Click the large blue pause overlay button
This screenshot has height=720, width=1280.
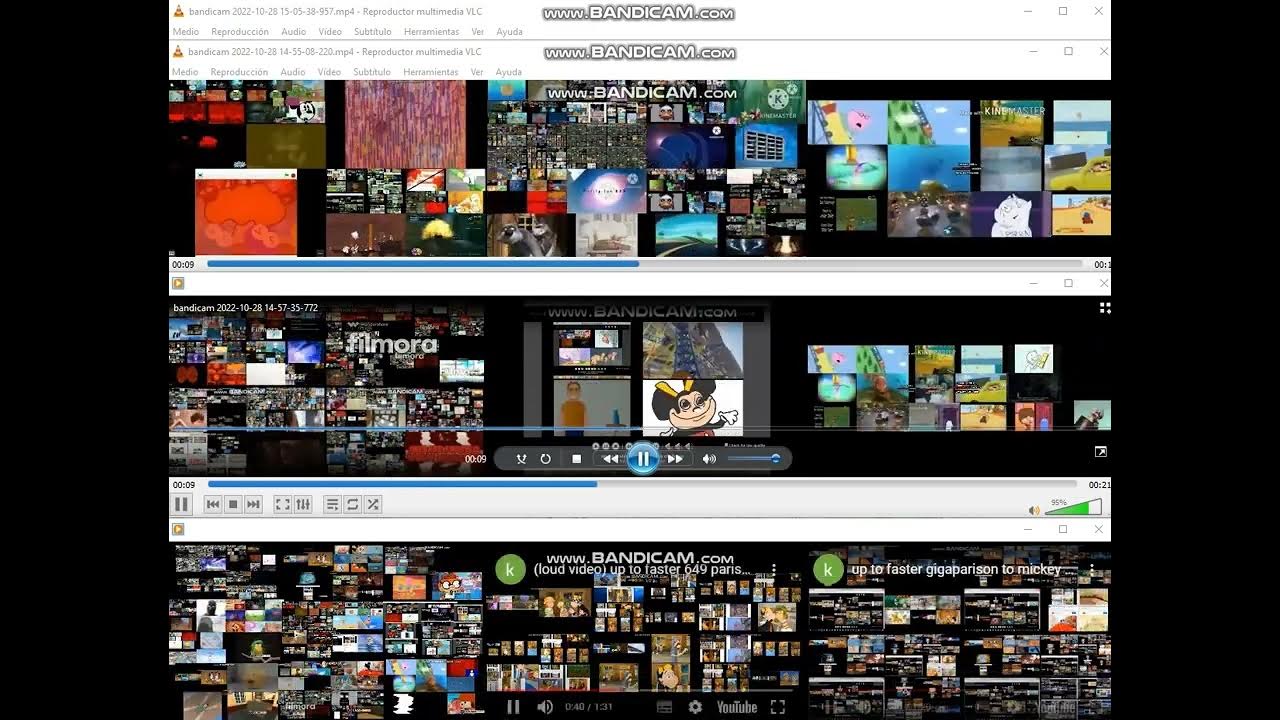(x=643, y=458)
